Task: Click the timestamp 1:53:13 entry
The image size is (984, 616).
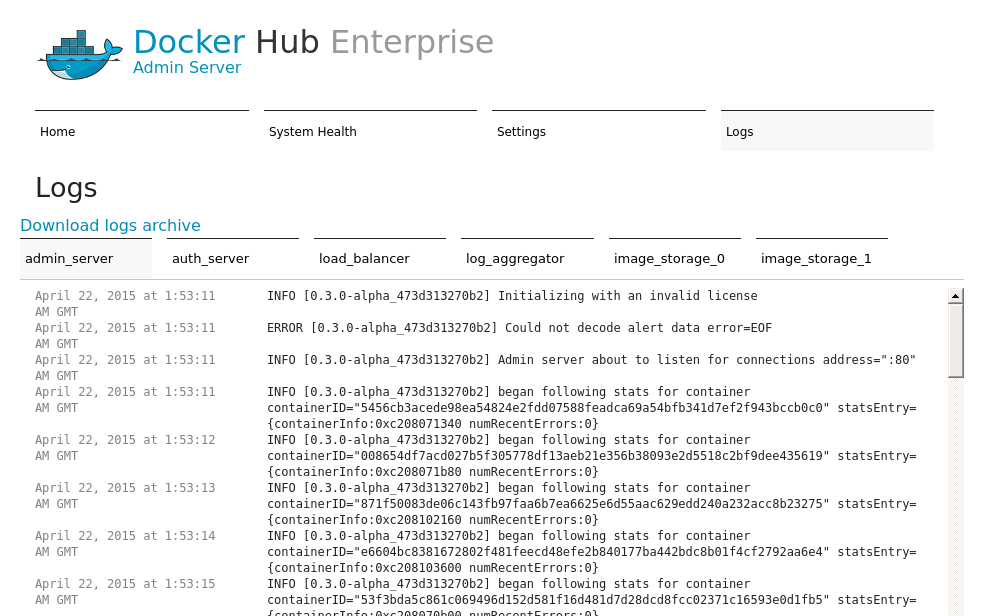Action: click(125, 496)
